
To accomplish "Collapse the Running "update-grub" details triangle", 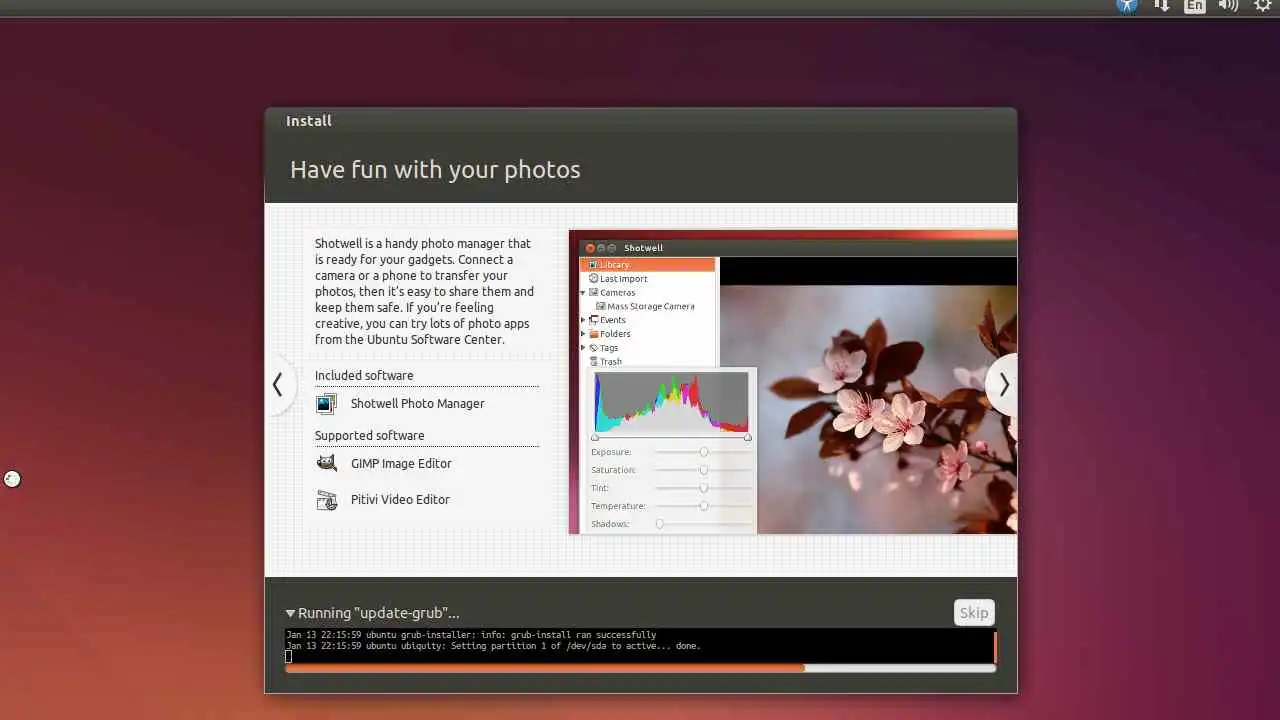I will (290, 613).
